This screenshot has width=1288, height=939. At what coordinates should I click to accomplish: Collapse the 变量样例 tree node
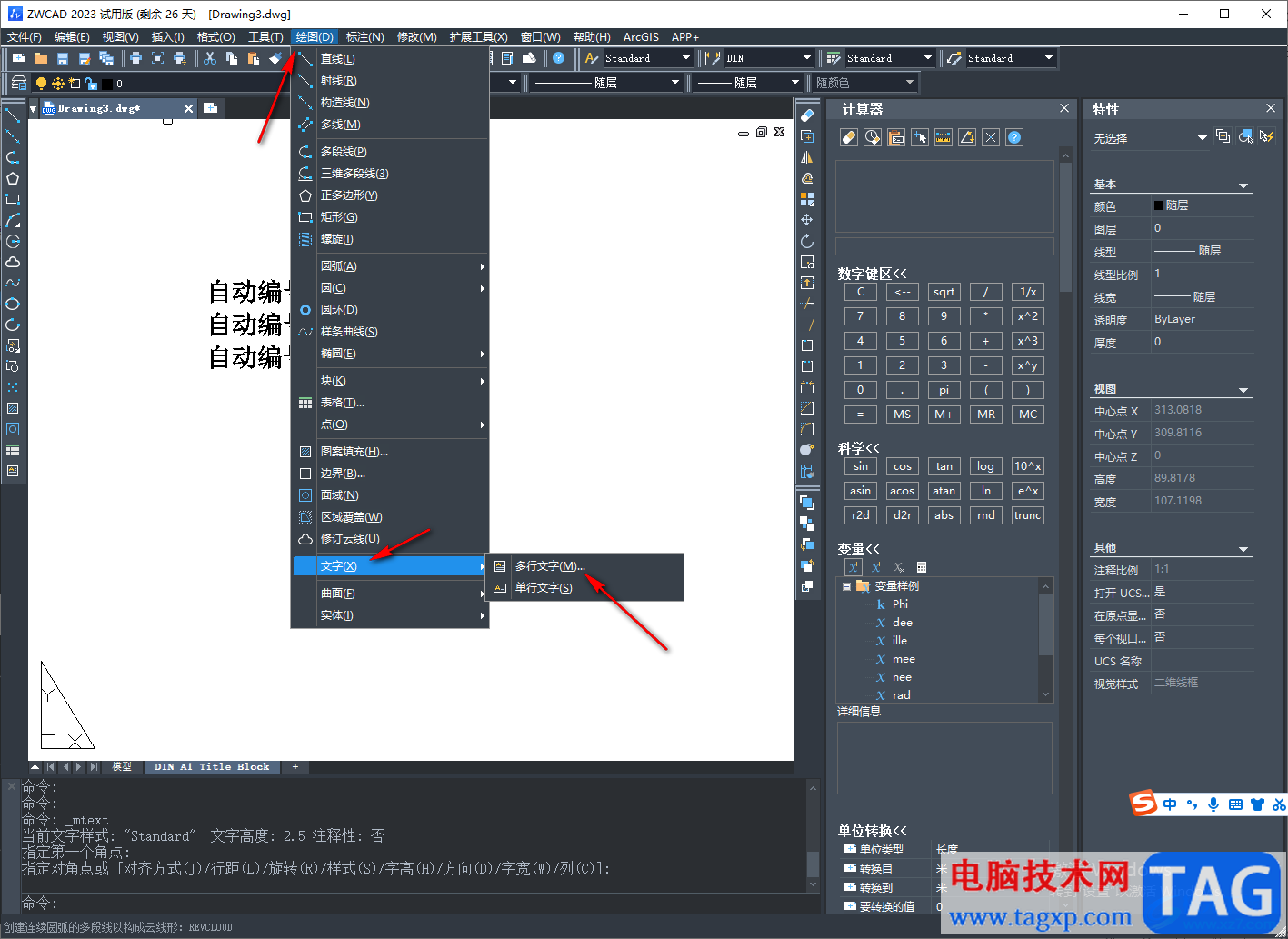coord(846,586)
